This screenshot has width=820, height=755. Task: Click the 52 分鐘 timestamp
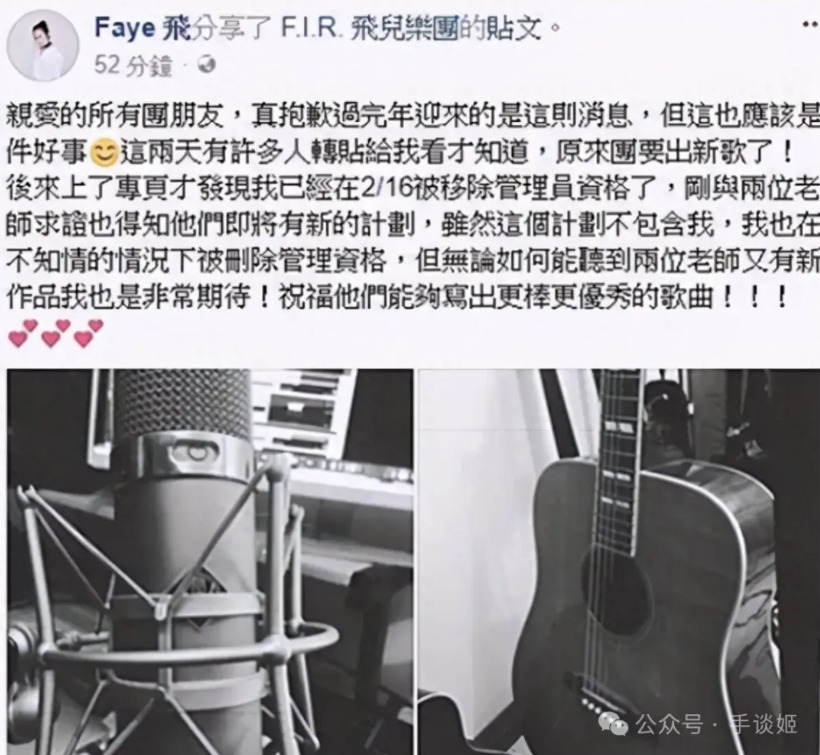point(133,65)
